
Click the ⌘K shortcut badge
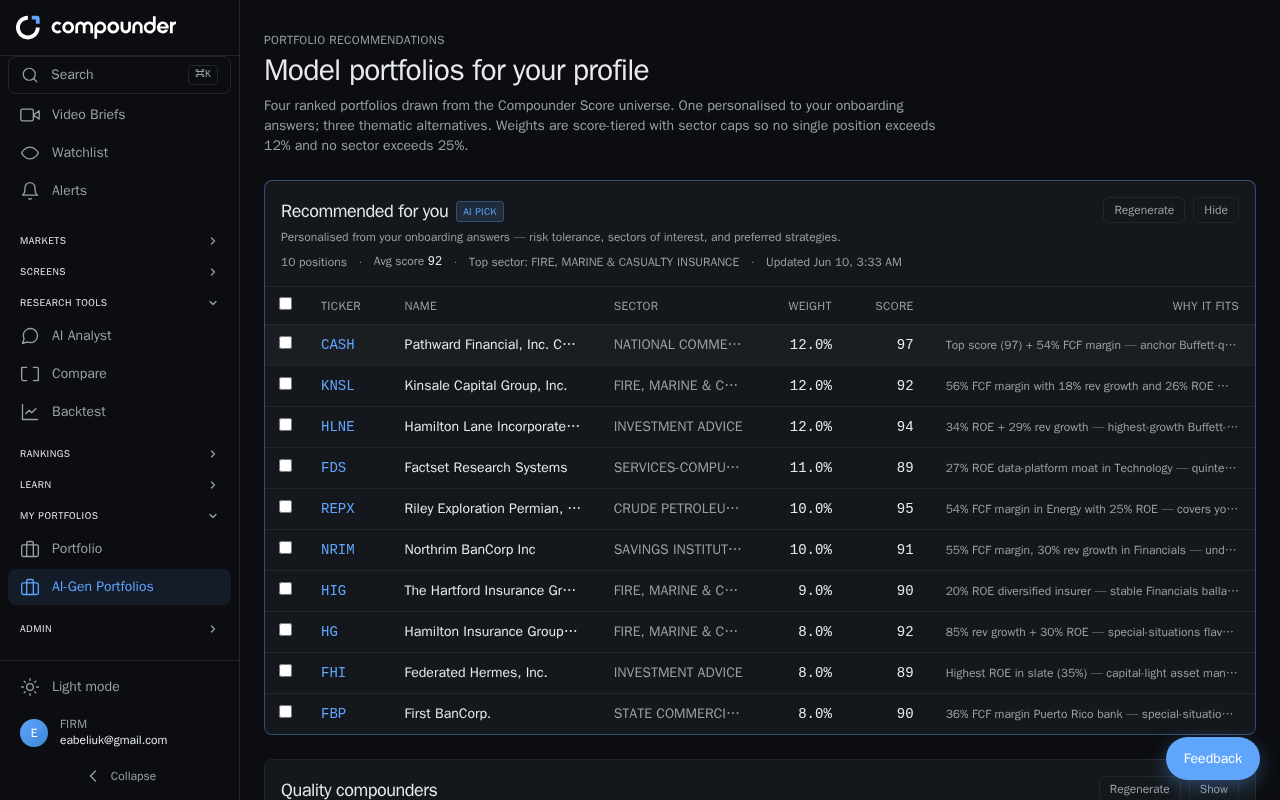click(203, 75)
